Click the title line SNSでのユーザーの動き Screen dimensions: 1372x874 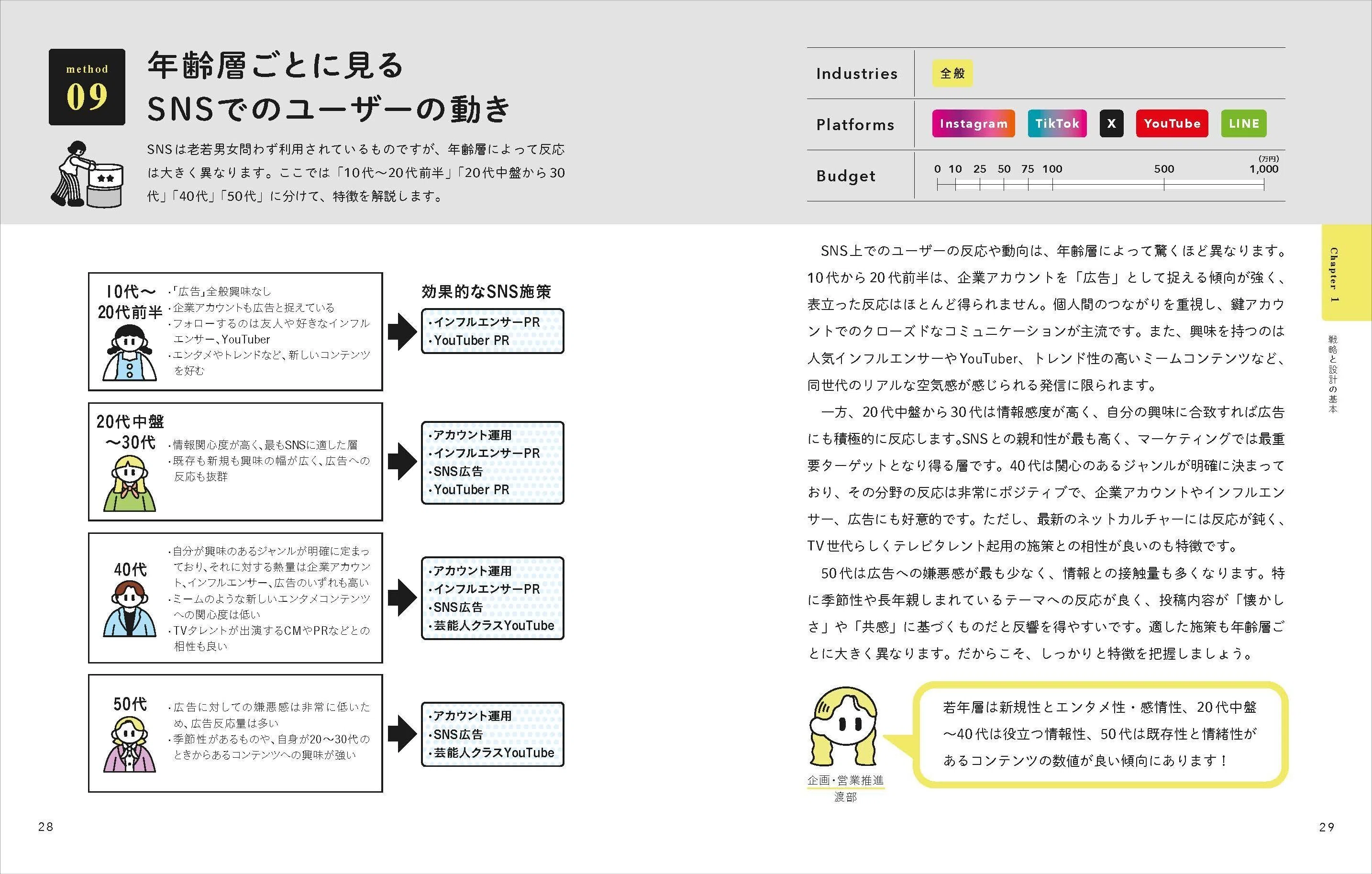pyautogui.click(x=329, y=108)
